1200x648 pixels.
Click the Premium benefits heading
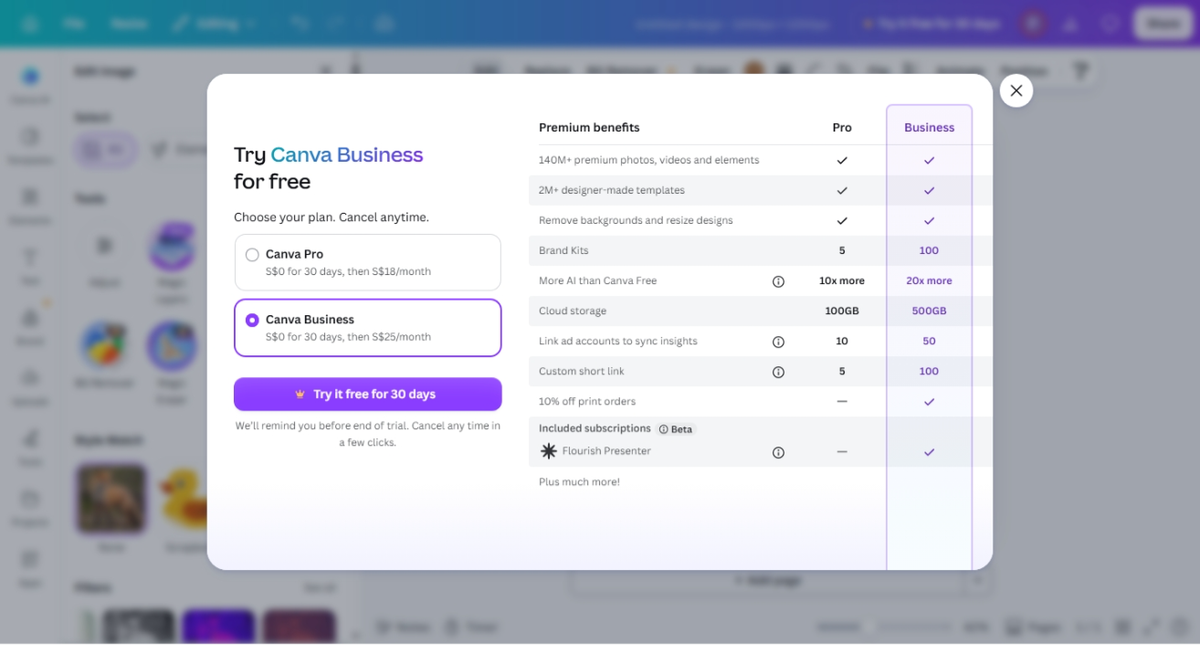[589, 127]
